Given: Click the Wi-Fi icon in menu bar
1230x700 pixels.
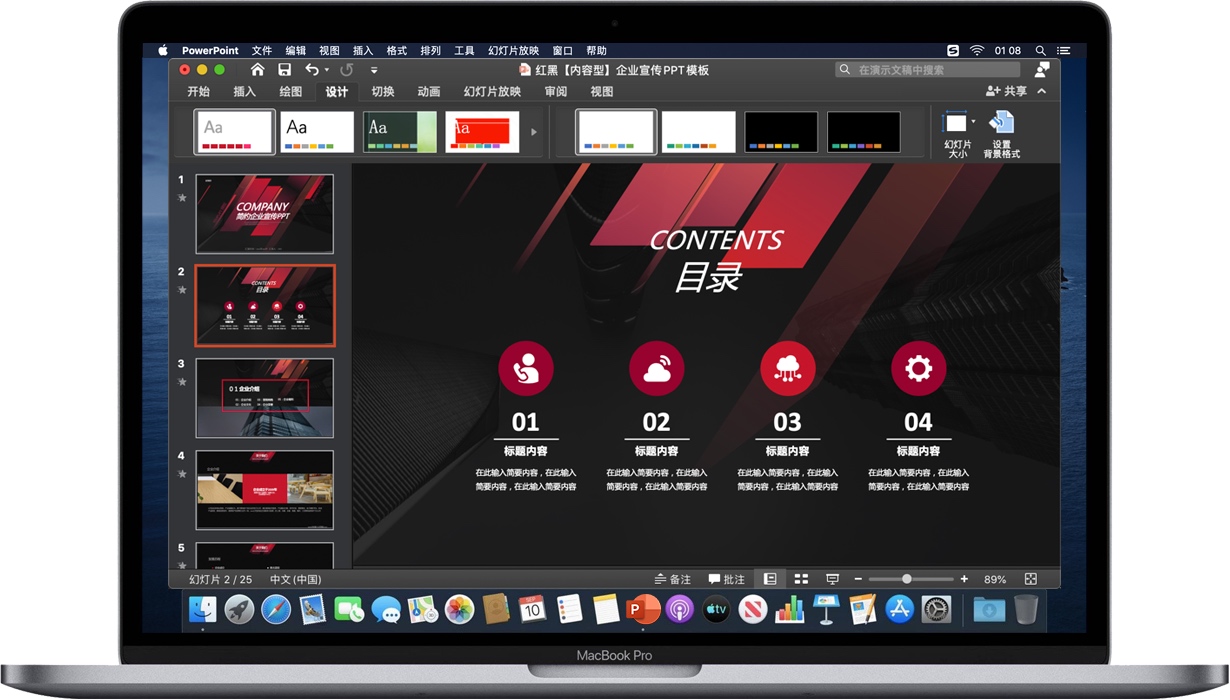Looking at the screenshot, I should (976, 50).
